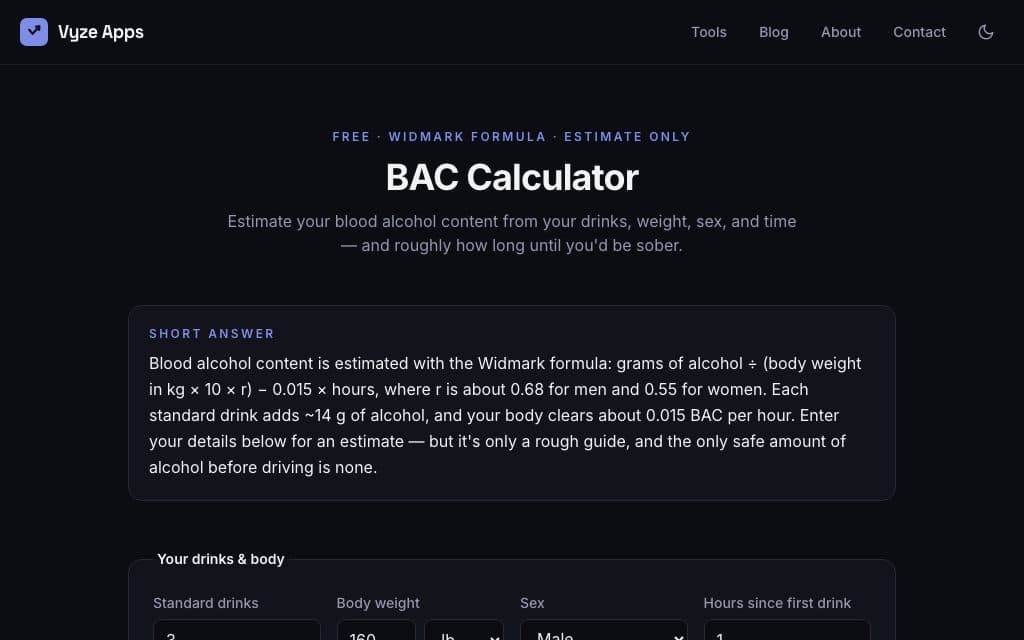The width and height of the screenshot is (1024, 640).
Task: Go to the Blog page
Action: pyautogui.click(x=773, y=32)
